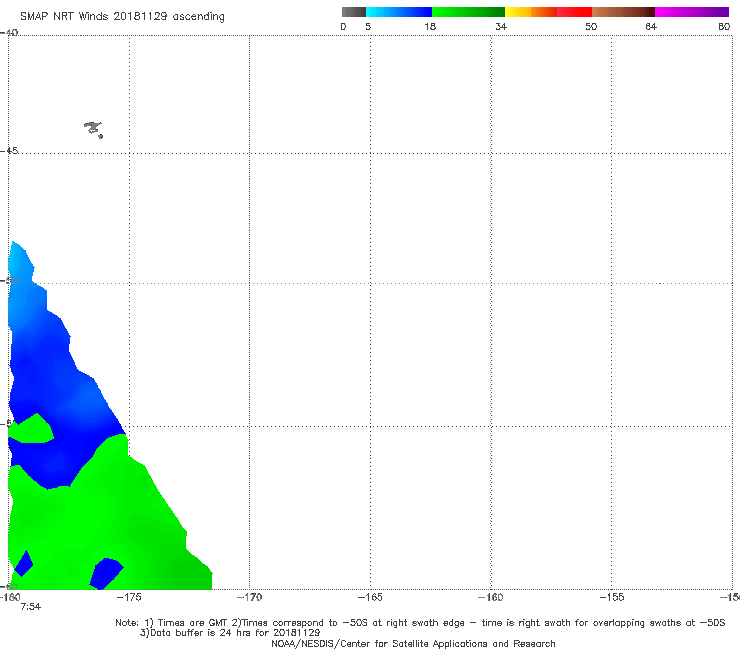Click the light-blue-to-blue segment of the color bar
The image size is (740, 650).
(x=399, y=12)
